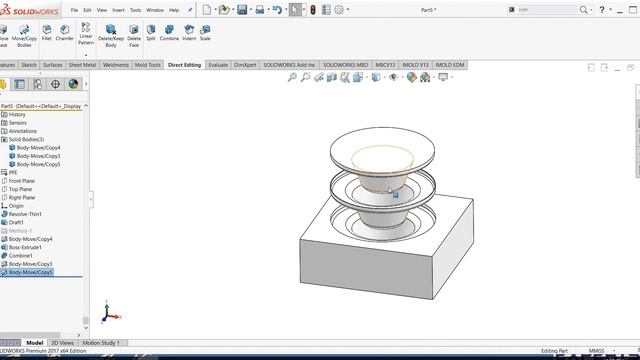
Task: Open the Window menu
Action: point(155,10)
